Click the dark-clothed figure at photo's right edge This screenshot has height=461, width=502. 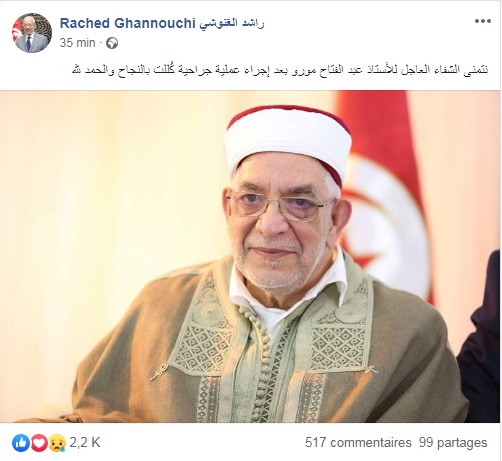479,340
